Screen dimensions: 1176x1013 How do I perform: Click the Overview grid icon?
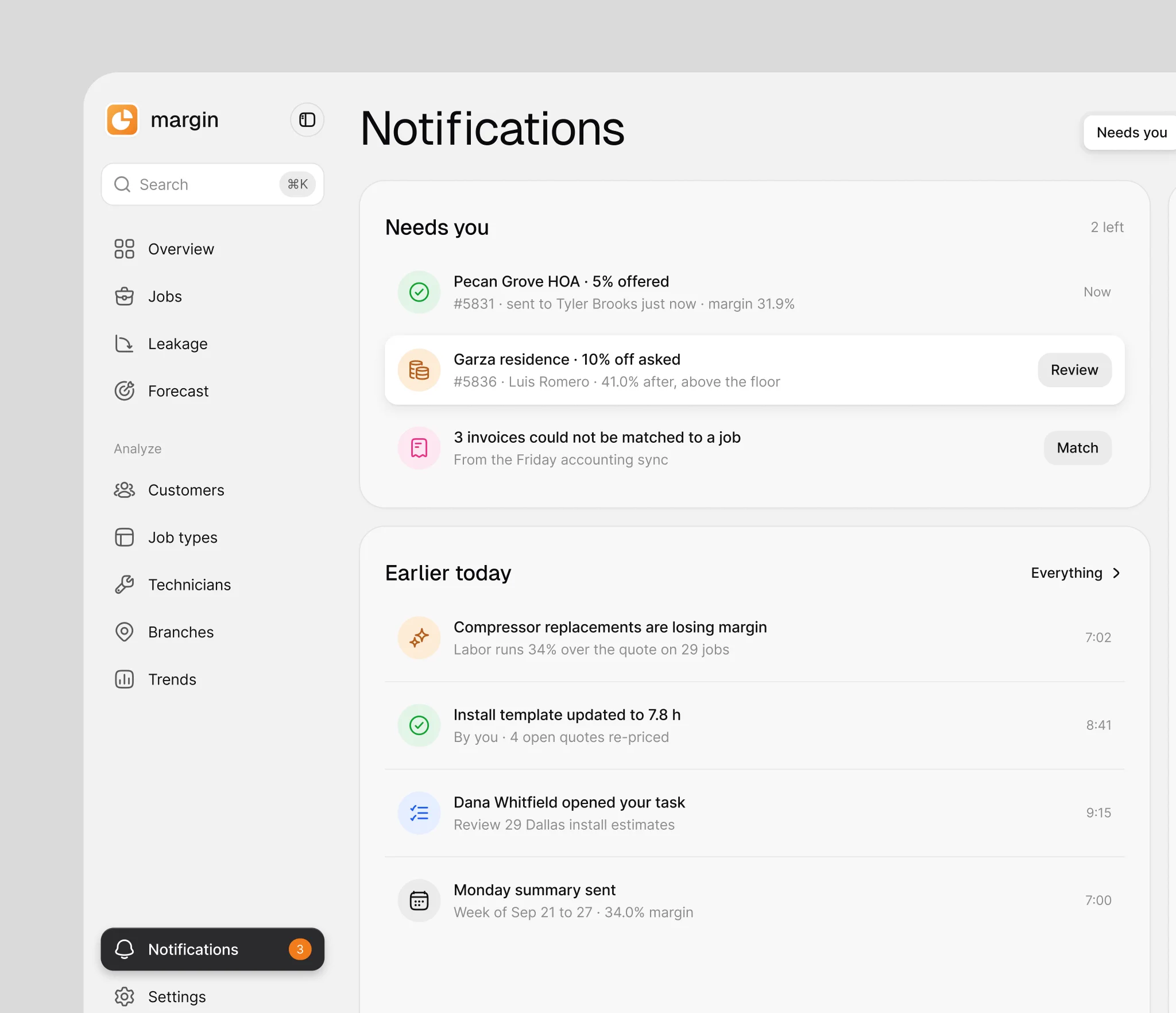[x=124, y=249]
